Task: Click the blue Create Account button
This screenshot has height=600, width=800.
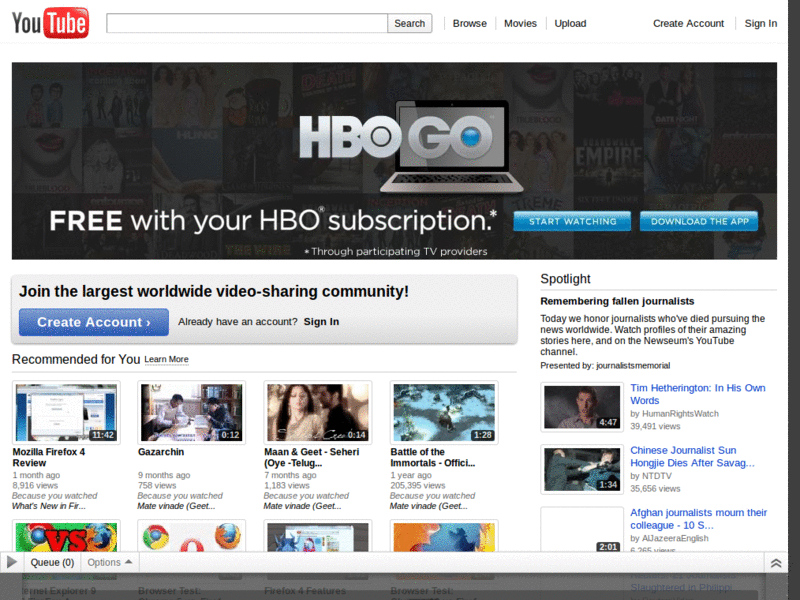Action: click(94, 322)
